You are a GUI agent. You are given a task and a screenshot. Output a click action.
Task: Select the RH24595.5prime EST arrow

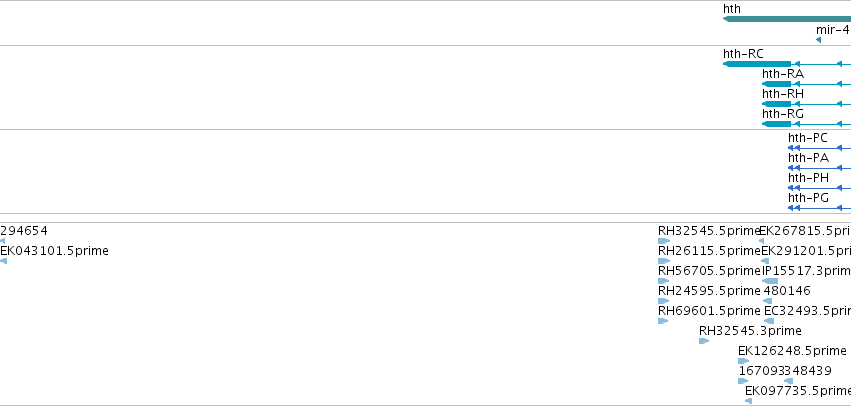pyautogui.click(x=663, y=301)
